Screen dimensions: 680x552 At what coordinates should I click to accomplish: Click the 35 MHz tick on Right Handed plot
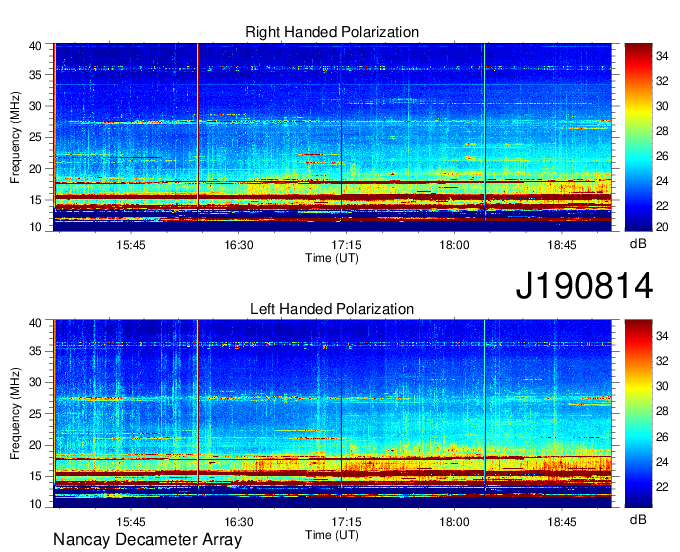36,75
